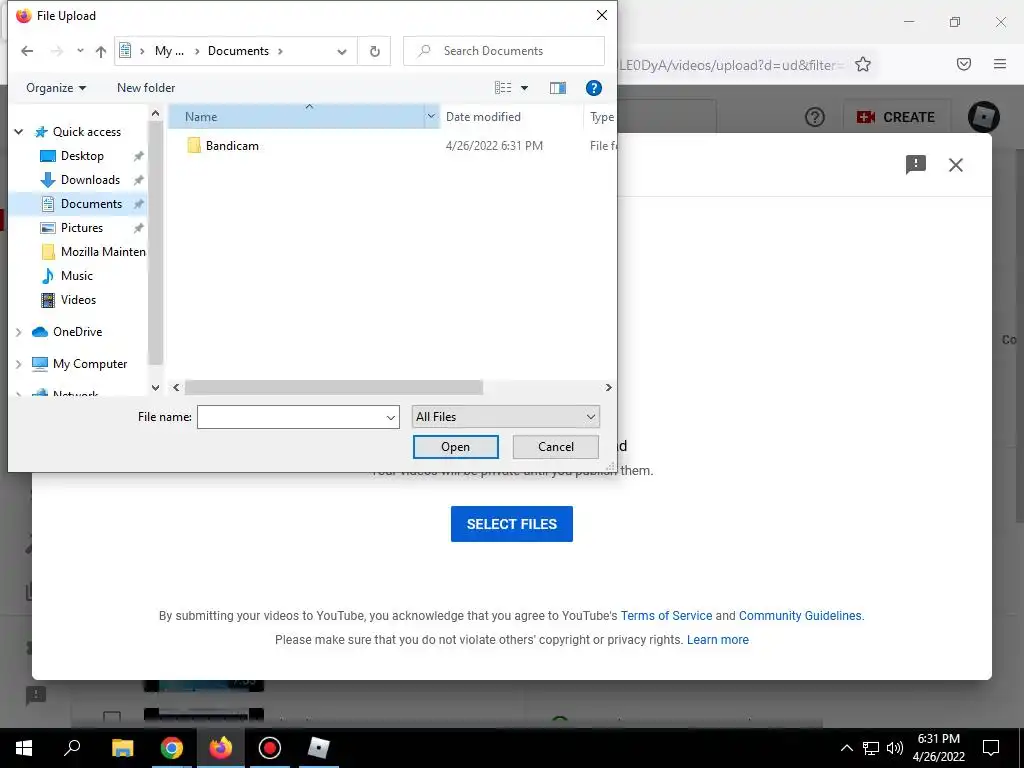This screenshot has height=768, width=1024.
Task: Open the view options dropdown arrow
Action: click(x=524, y=88)
